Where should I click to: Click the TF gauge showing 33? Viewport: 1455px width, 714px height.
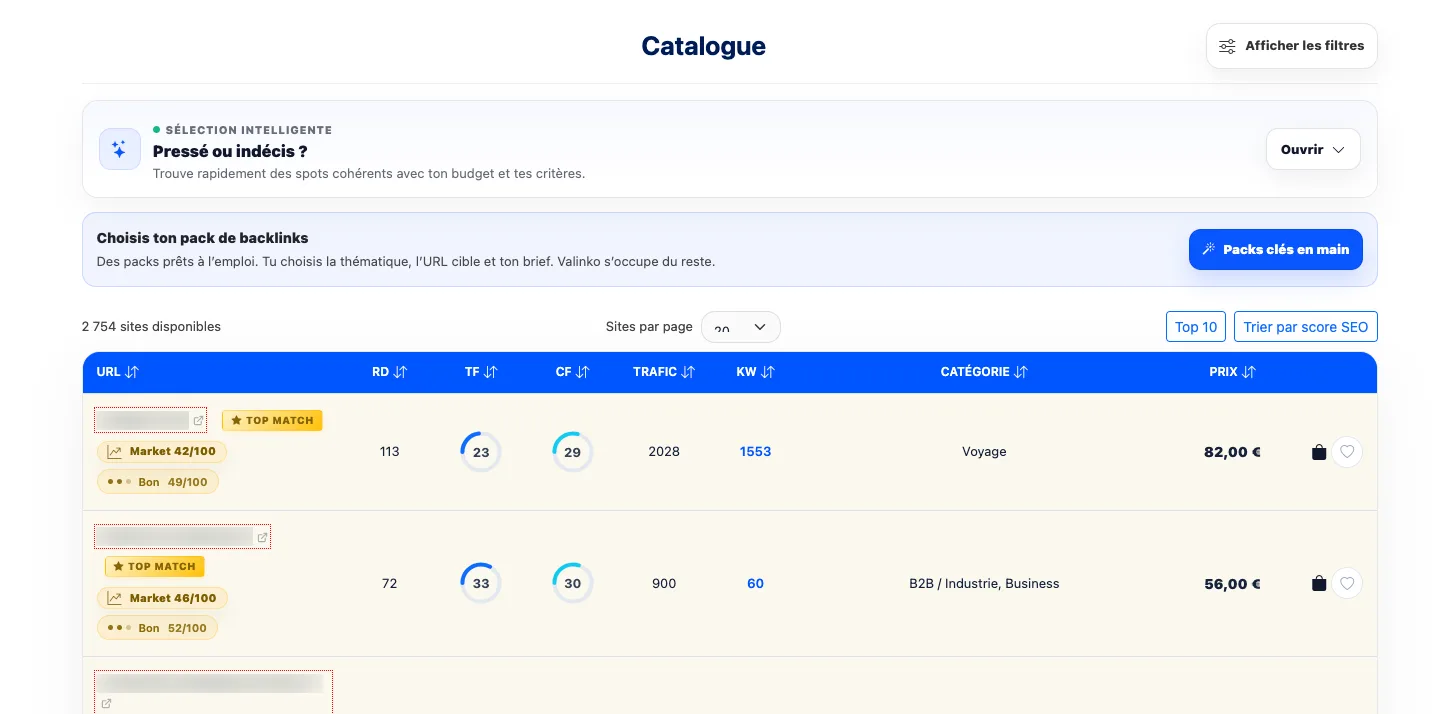pos(481,584)
